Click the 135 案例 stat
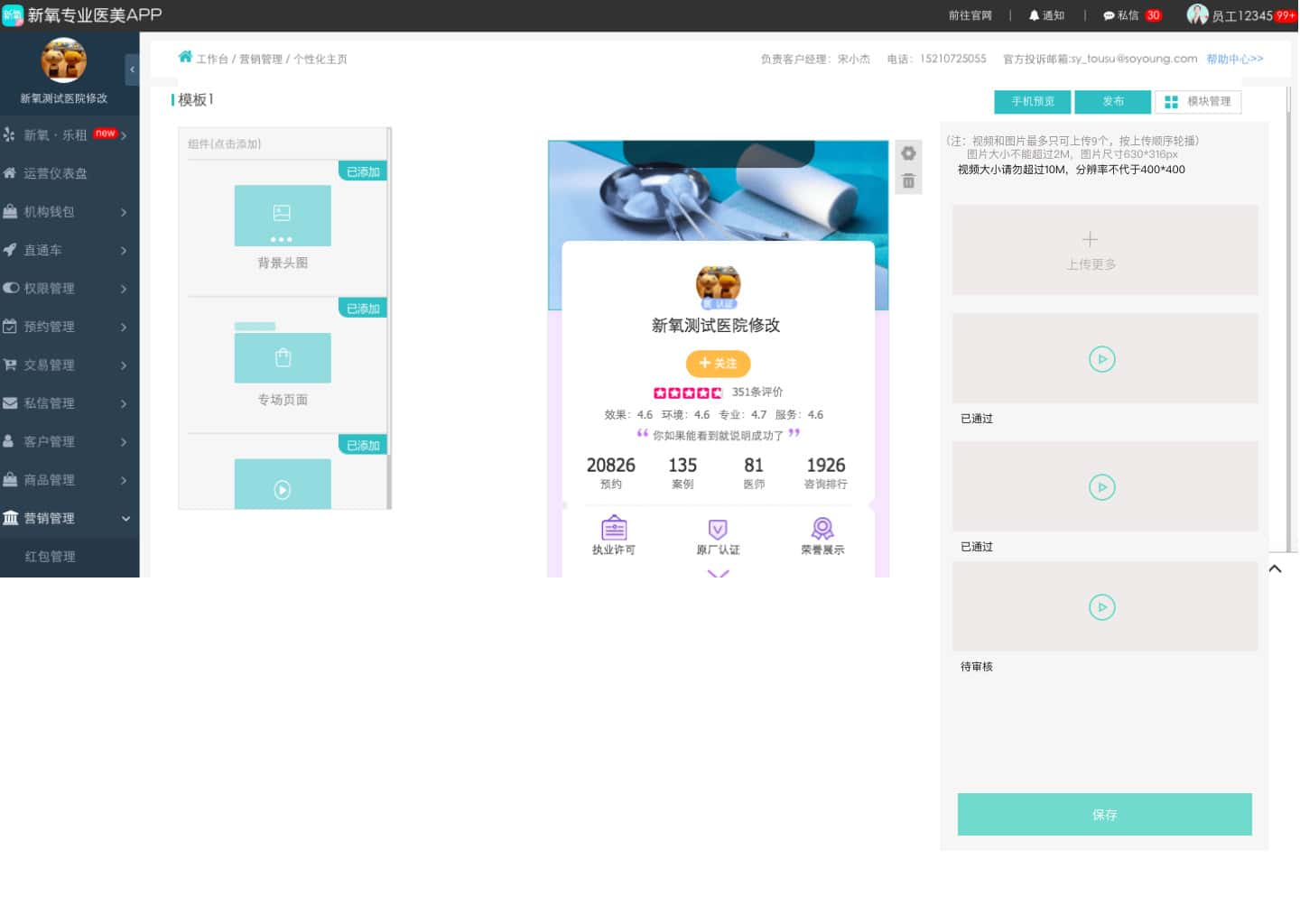1300x924 pixels. (x=682, y=473)
